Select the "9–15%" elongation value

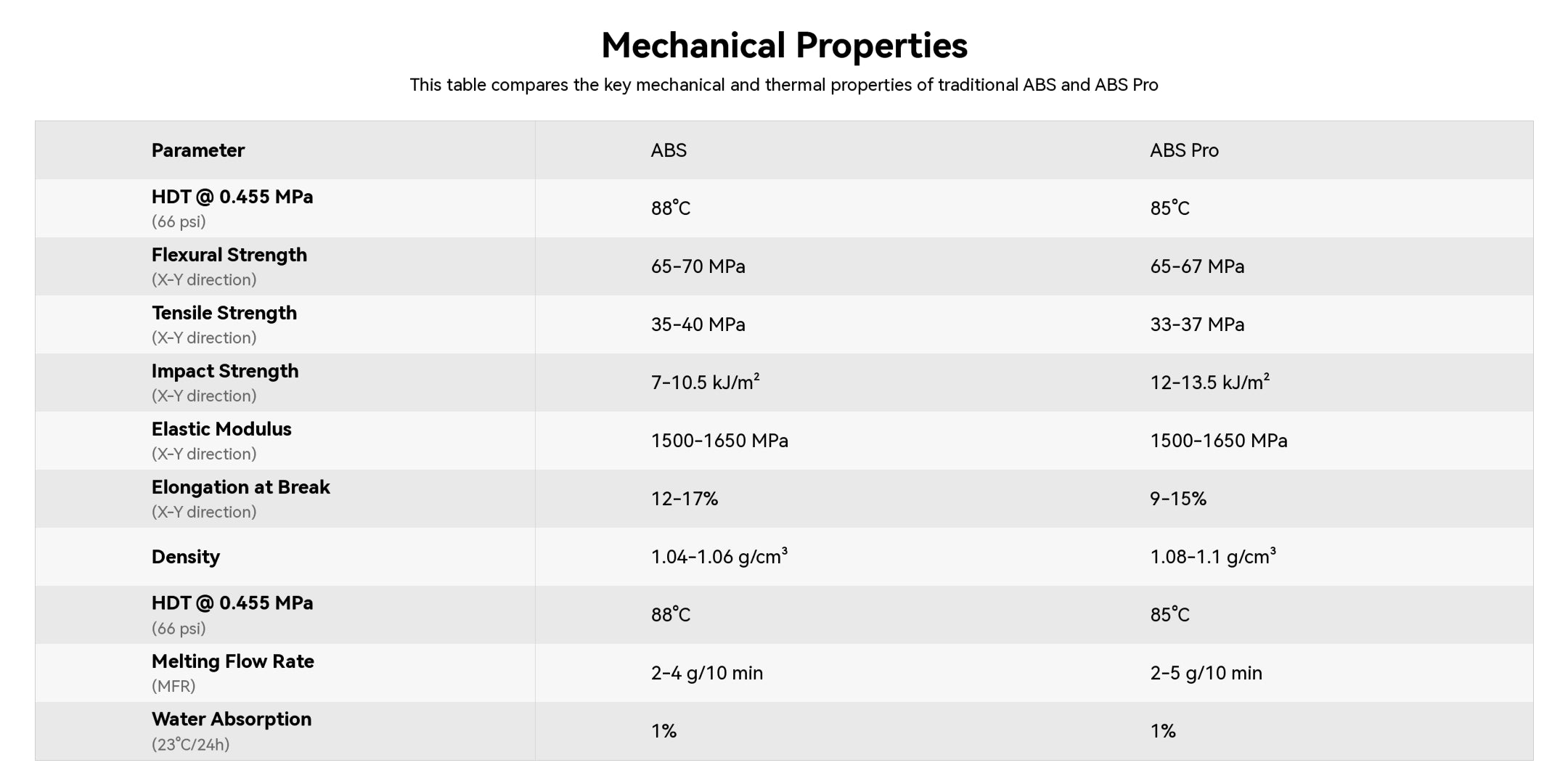point(1177,499)
